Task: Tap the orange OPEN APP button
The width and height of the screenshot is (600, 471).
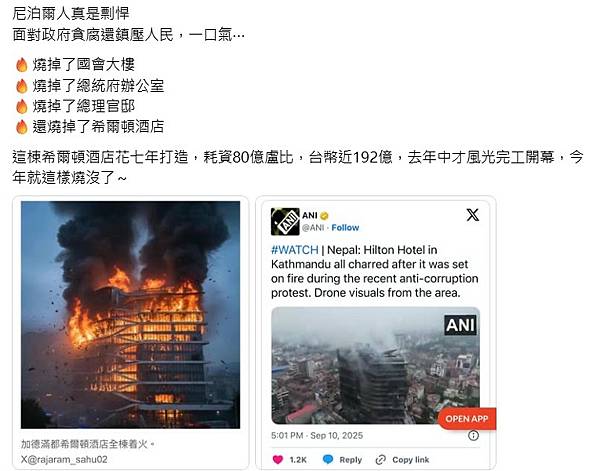Action: coord(467,419)
